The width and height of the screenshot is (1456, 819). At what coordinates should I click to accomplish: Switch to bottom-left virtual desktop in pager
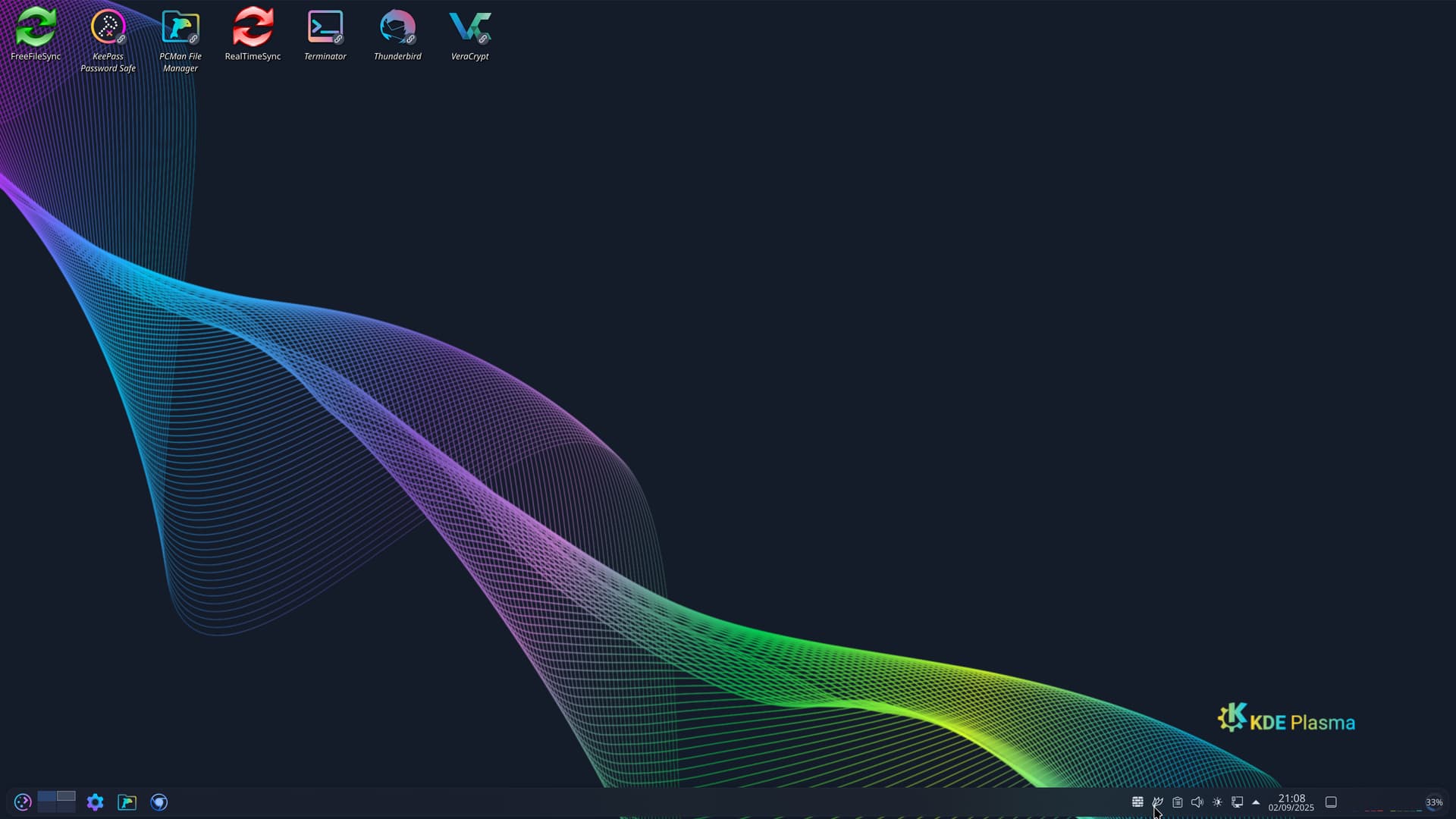point(47,807)
